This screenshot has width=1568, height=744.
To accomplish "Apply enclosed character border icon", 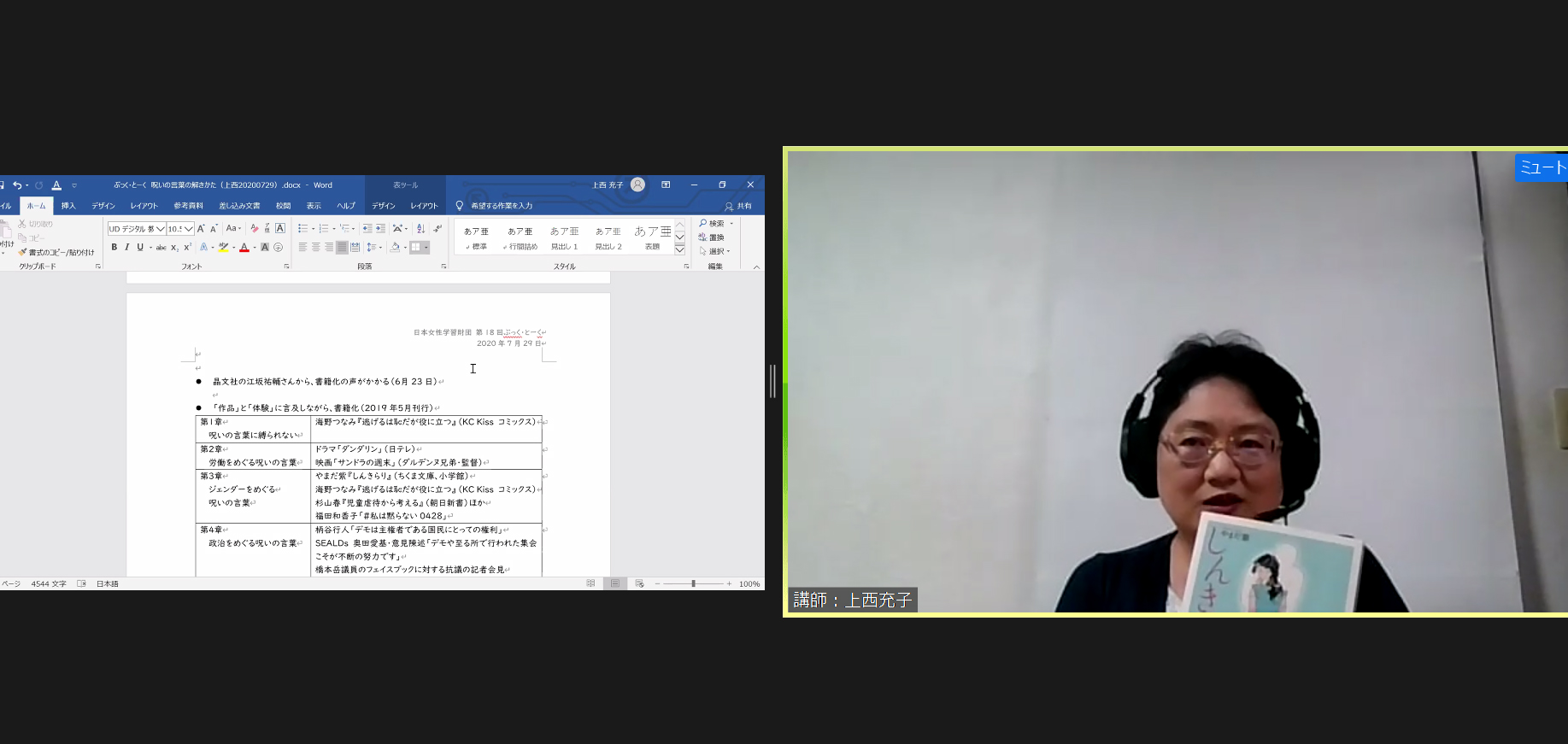I will pos(280,228).
